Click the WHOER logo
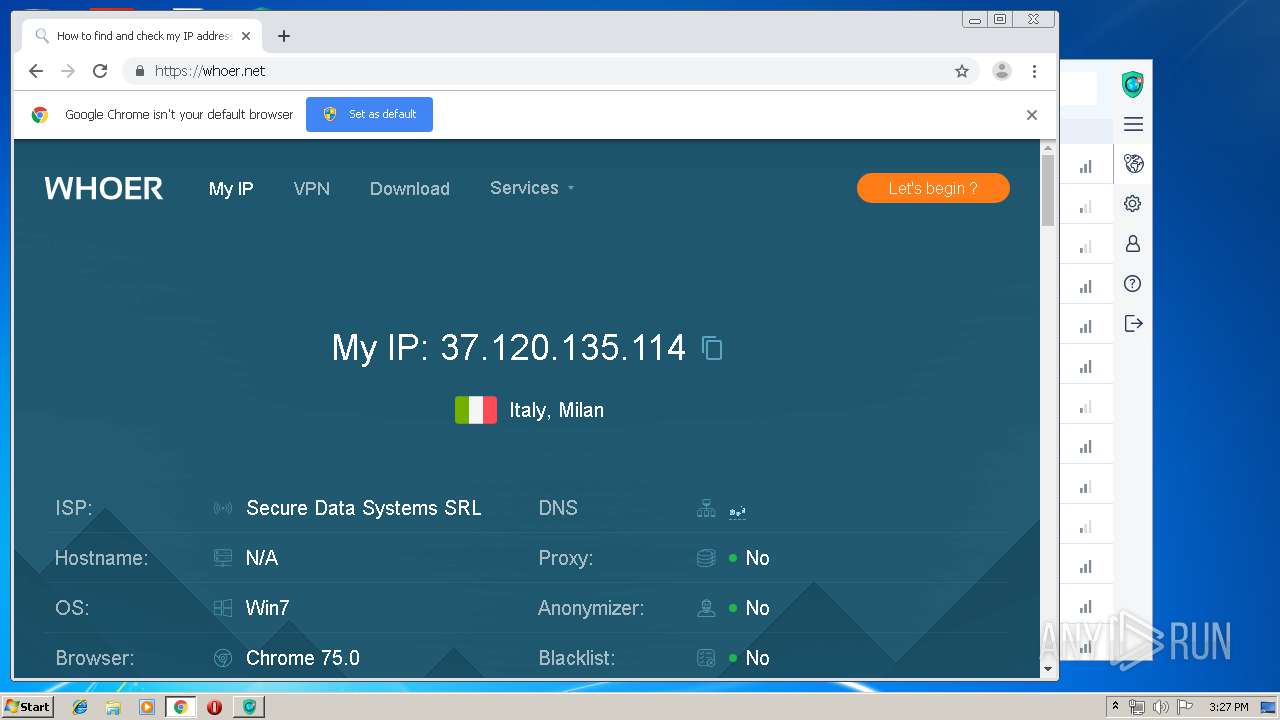 [104, 188]
